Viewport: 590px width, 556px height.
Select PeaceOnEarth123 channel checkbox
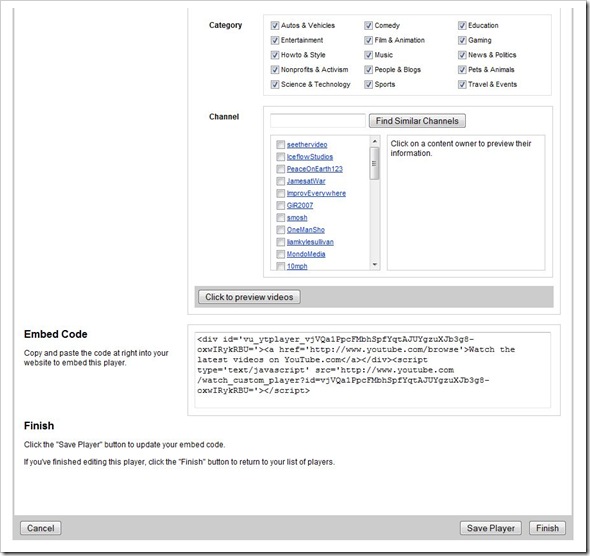(280, 169)
